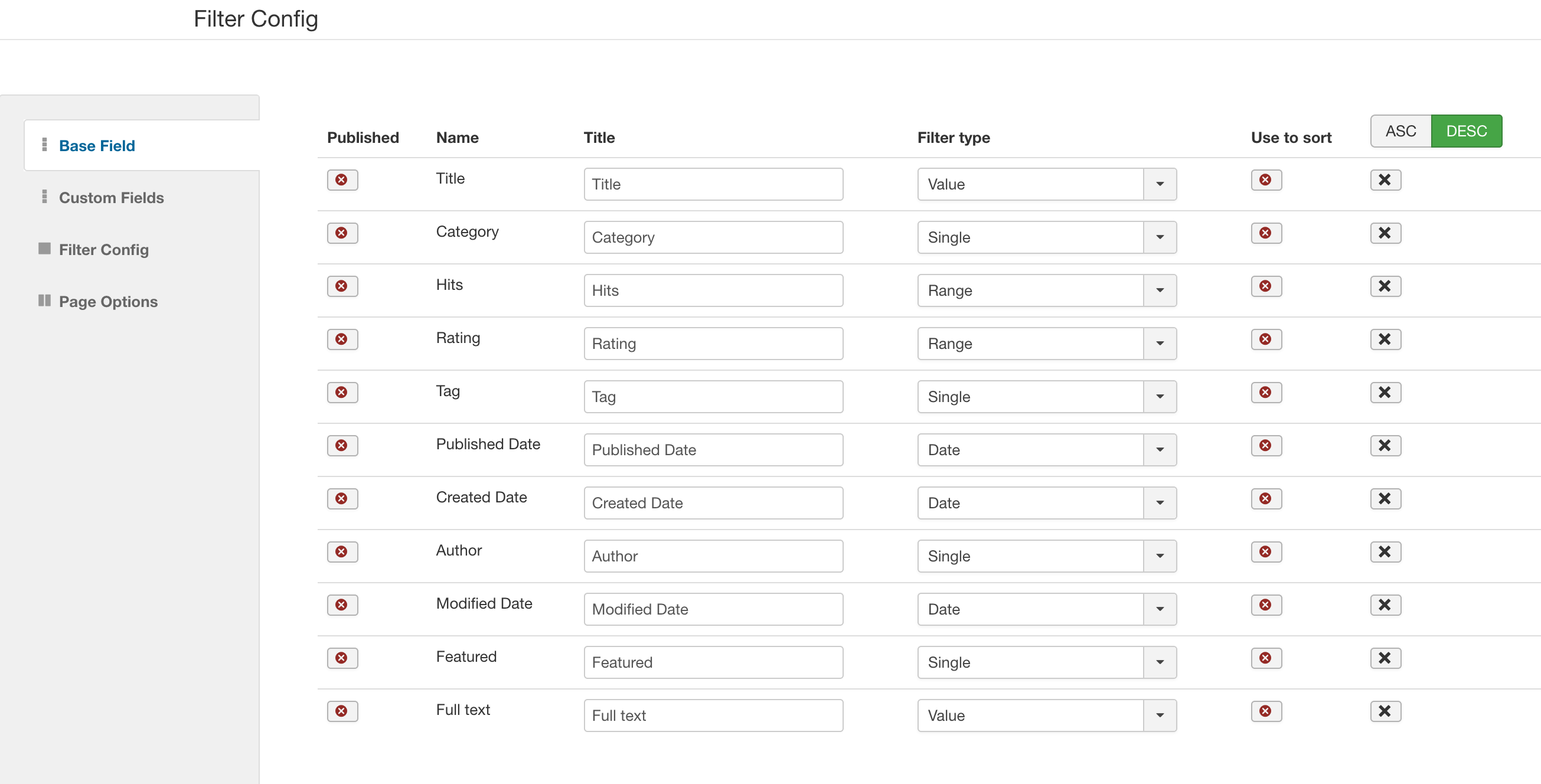Toggle the Published status for Category
The height and width of the screenshot is (784, 1541).
[342, 233]
